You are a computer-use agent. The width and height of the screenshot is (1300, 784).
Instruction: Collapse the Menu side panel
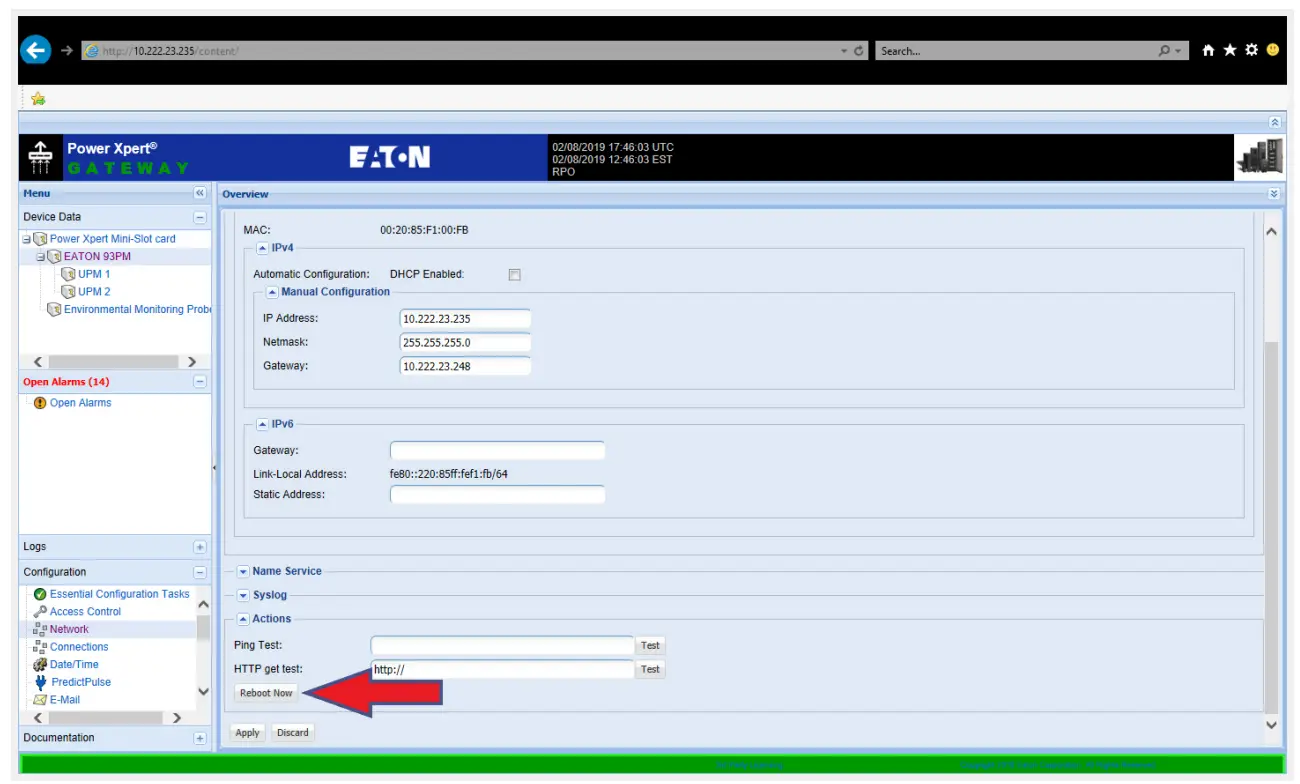coord(200,194)
